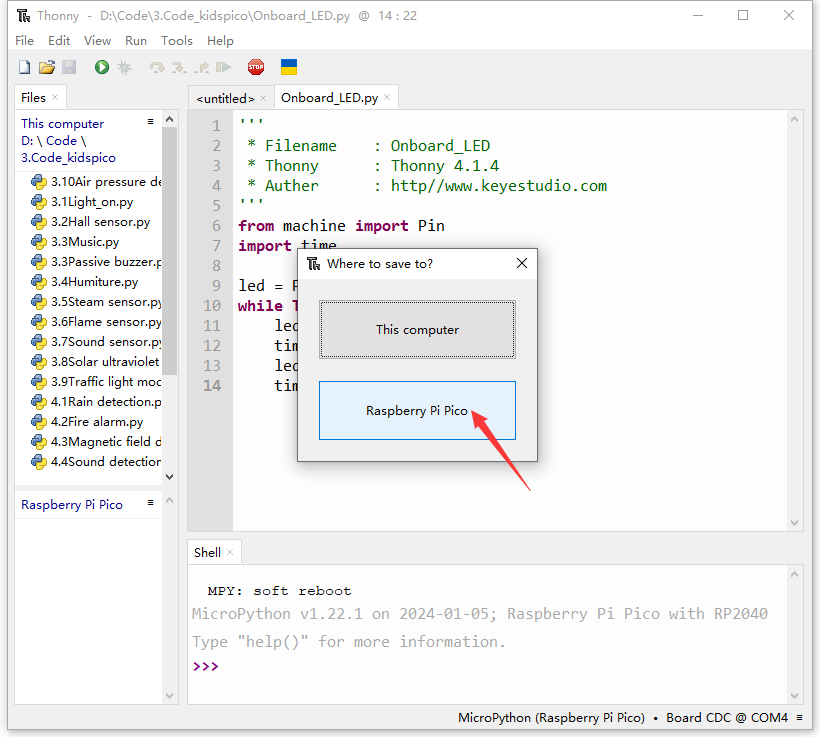
Task: Close the <untitled> tab
Action: point(263,98)
